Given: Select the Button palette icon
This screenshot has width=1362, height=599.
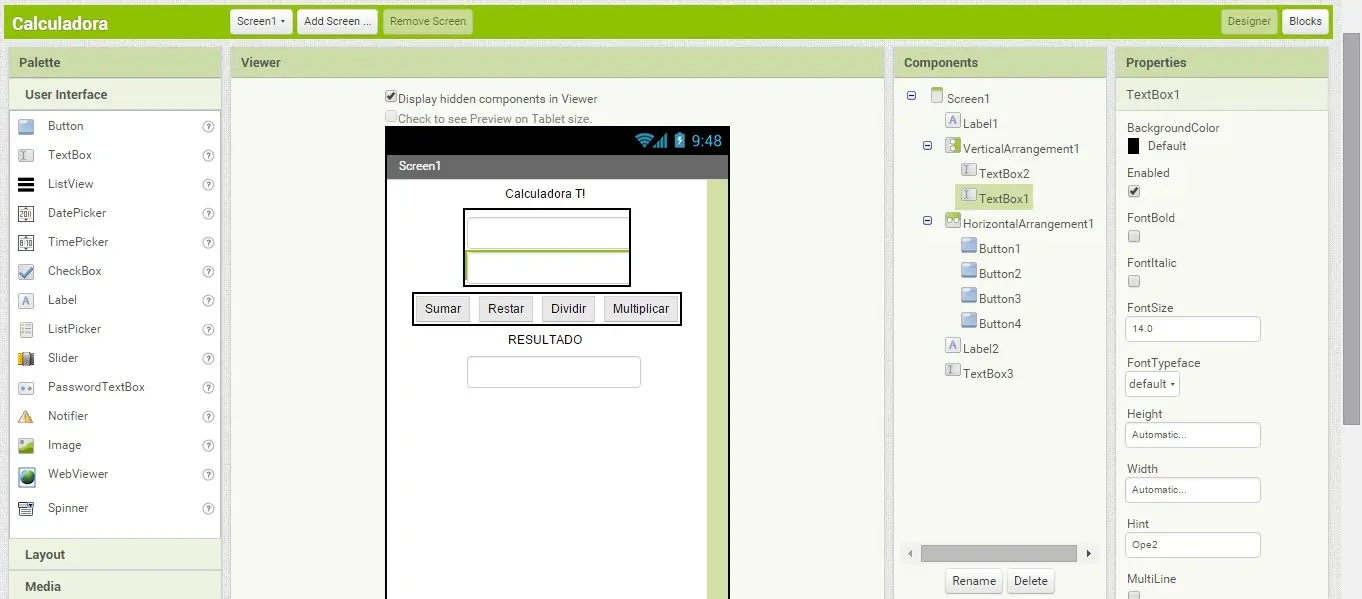Looking at the screenshot, I should [x=27, y=127].
